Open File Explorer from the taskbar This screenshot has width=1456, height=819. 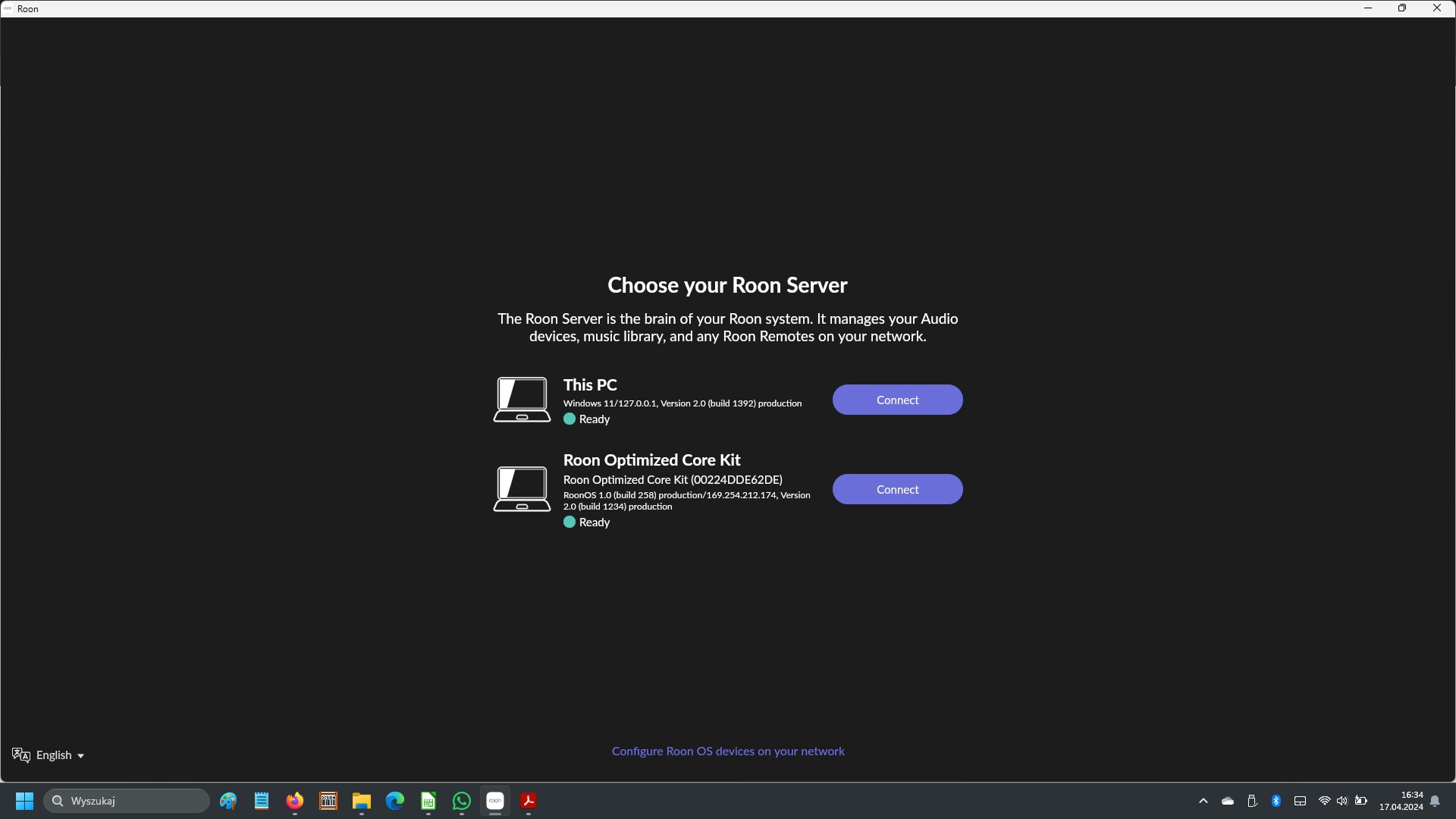click(362, 801)
